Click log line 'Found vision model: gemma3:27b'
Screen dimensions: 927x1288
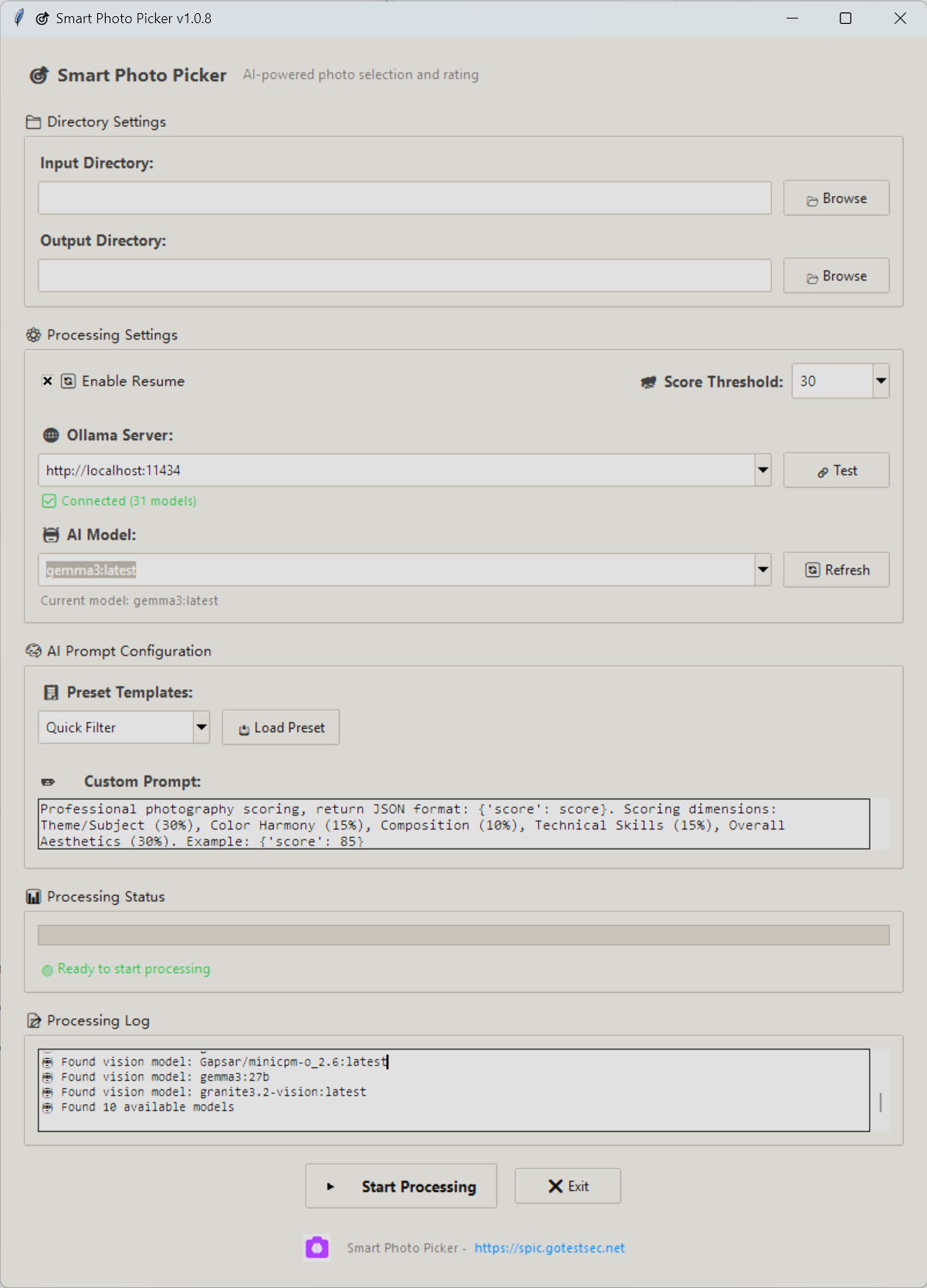click(165, 1077)
